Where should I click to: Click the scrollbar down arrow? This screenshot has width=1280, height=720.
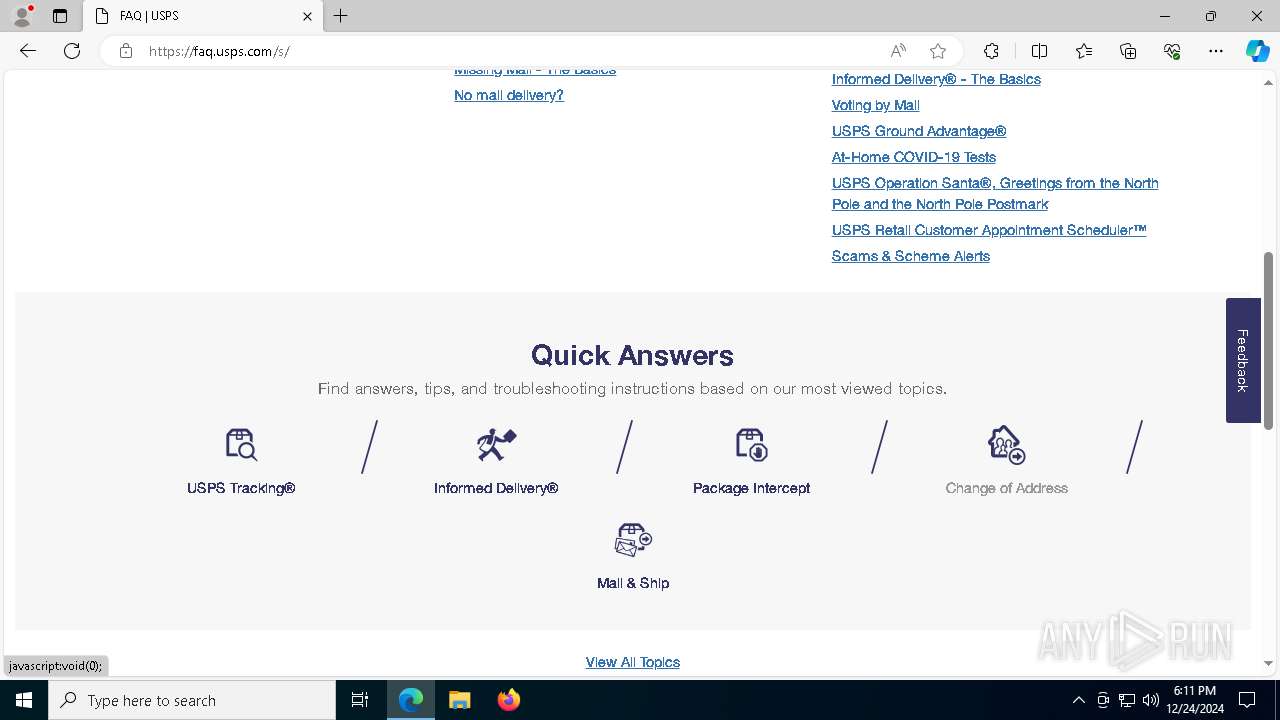click(x=1268, y=663)
